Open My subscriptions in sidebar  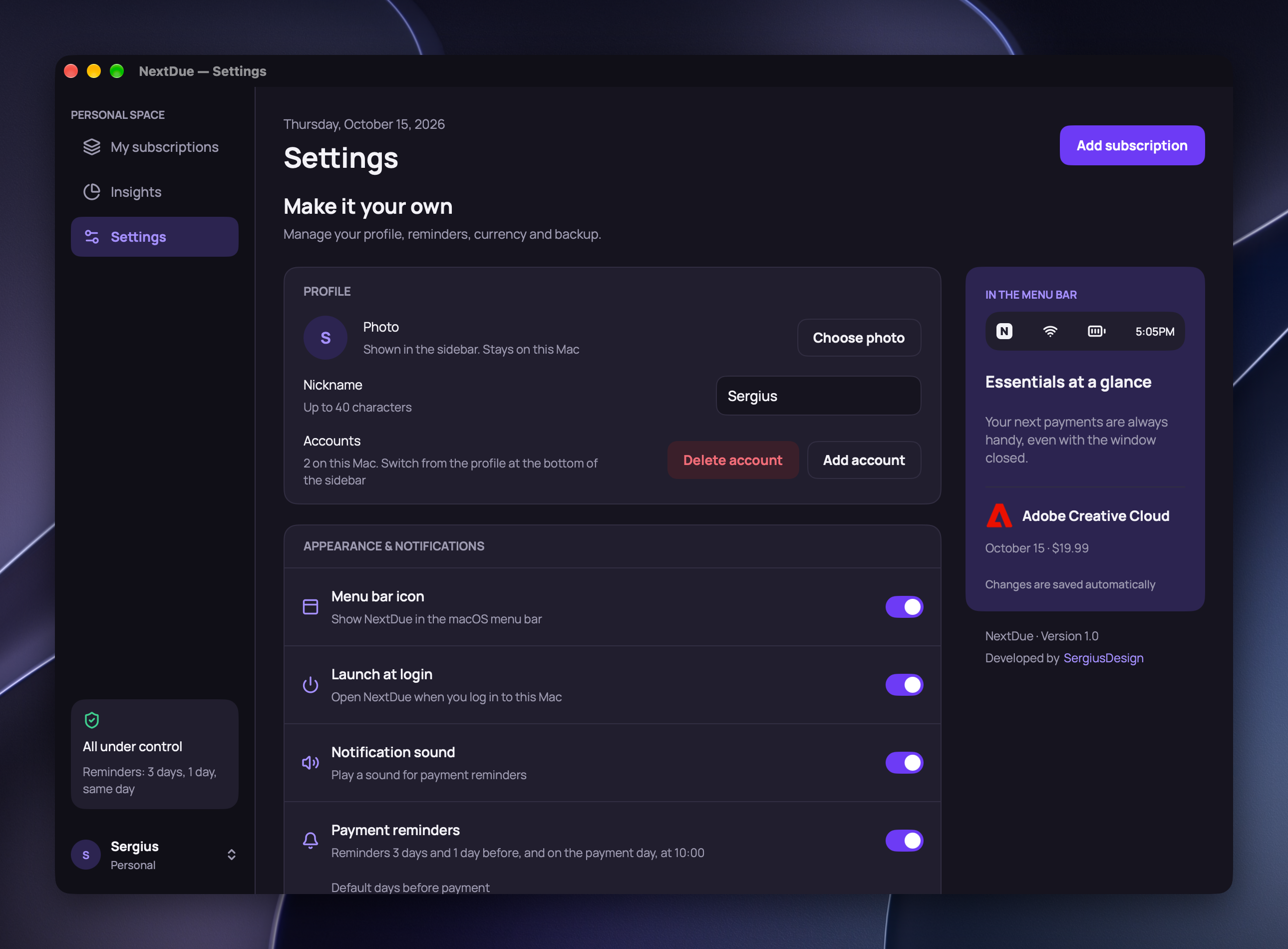pyautogui.click(x=154, y=147)
